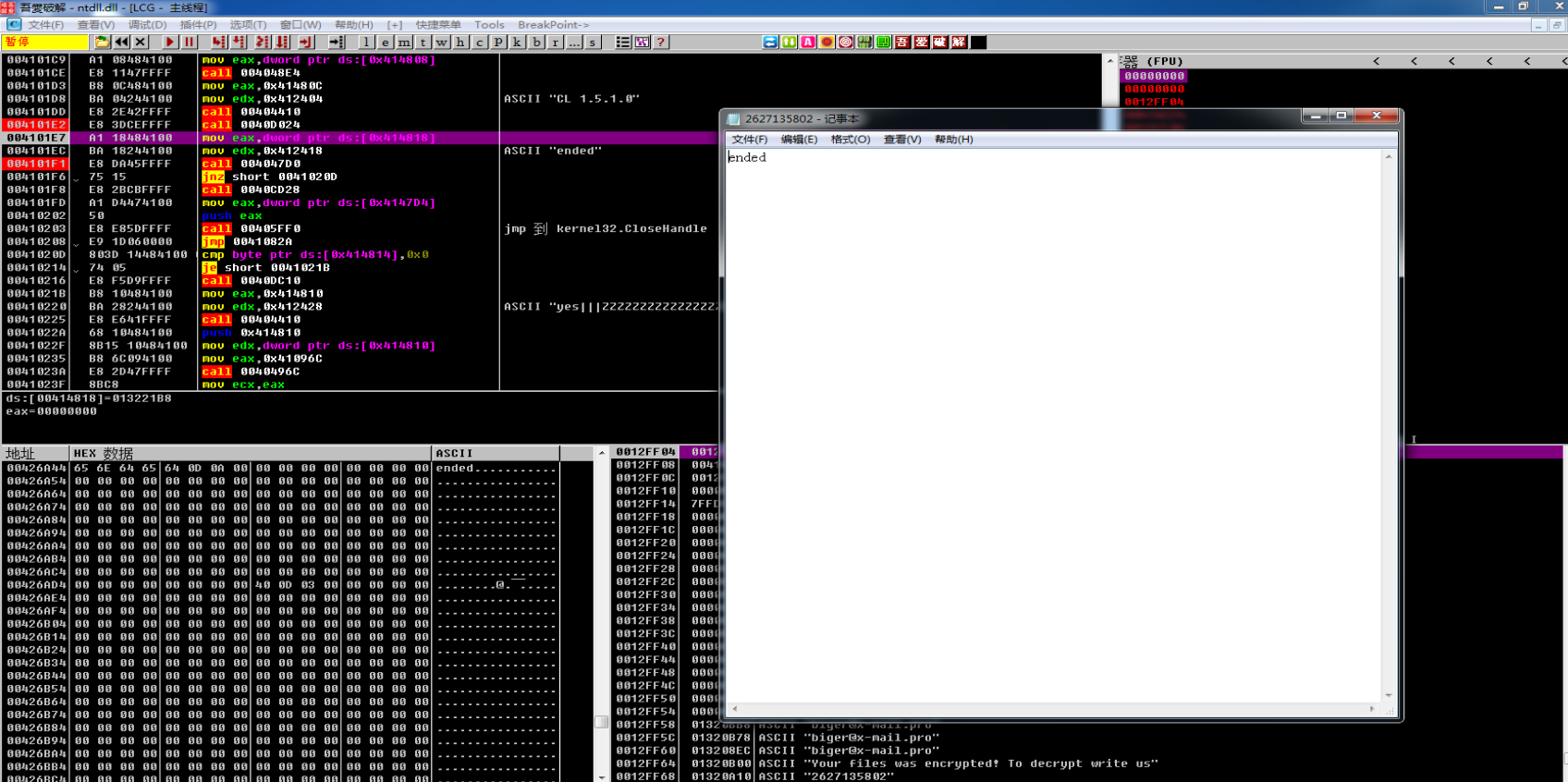Click the red target circle plugin icon

coord(845,43)
